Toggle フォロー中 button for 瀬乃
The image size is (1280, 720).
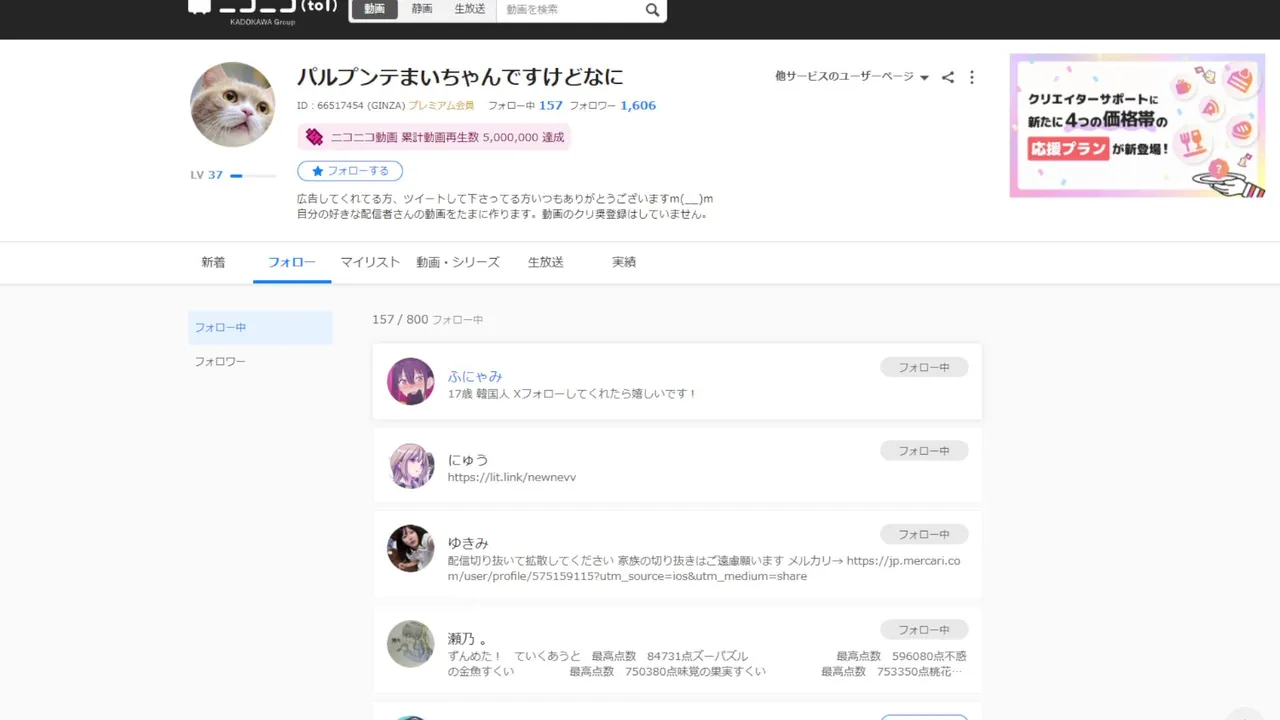point(924,630)
